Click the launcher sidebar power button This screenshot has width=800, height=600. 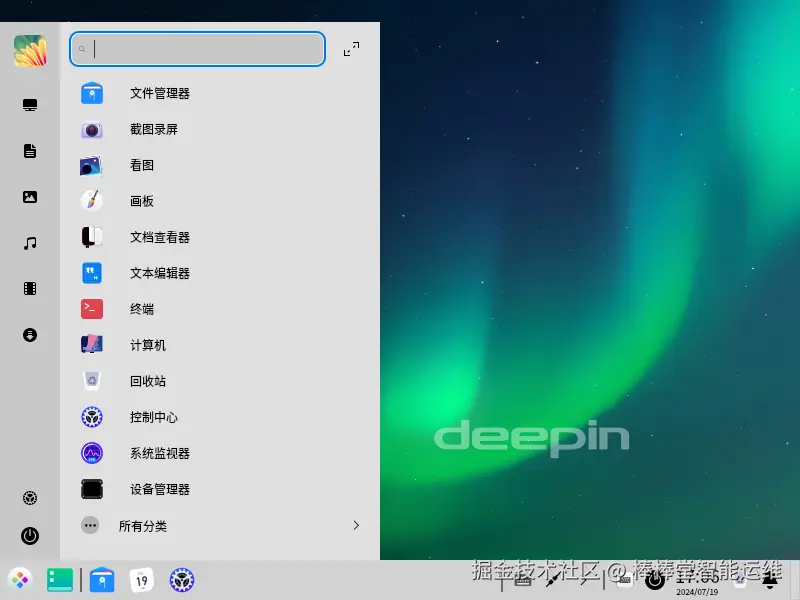pos(30,536)
